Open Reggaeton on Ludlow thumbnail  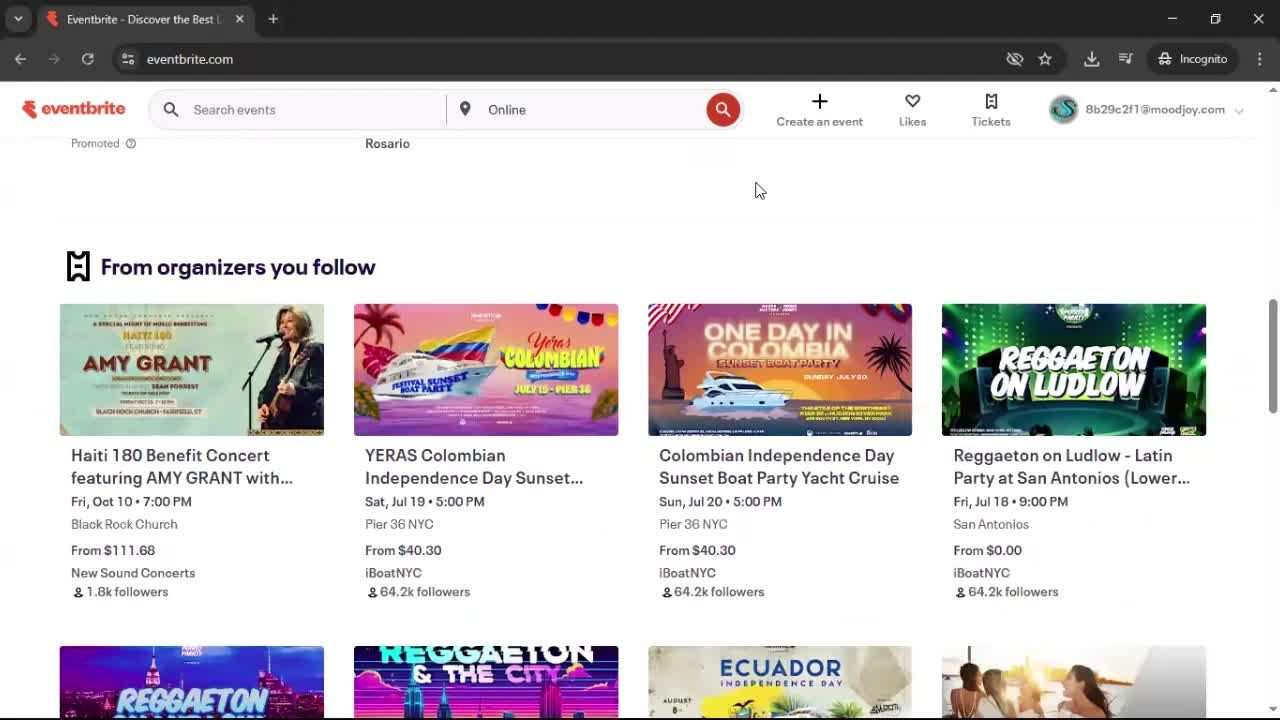point(1074,370)
